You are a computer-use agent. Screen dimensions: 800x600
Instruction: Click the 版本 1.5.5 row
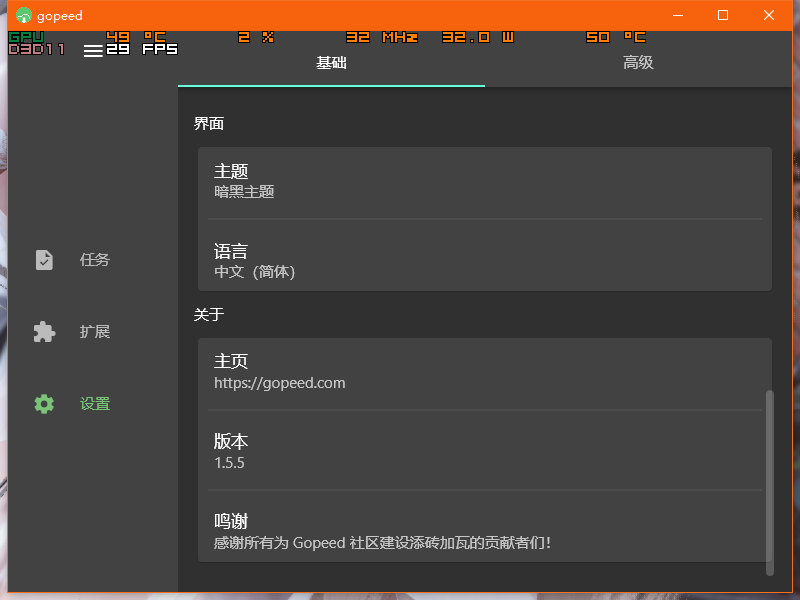tap(484, 451)
